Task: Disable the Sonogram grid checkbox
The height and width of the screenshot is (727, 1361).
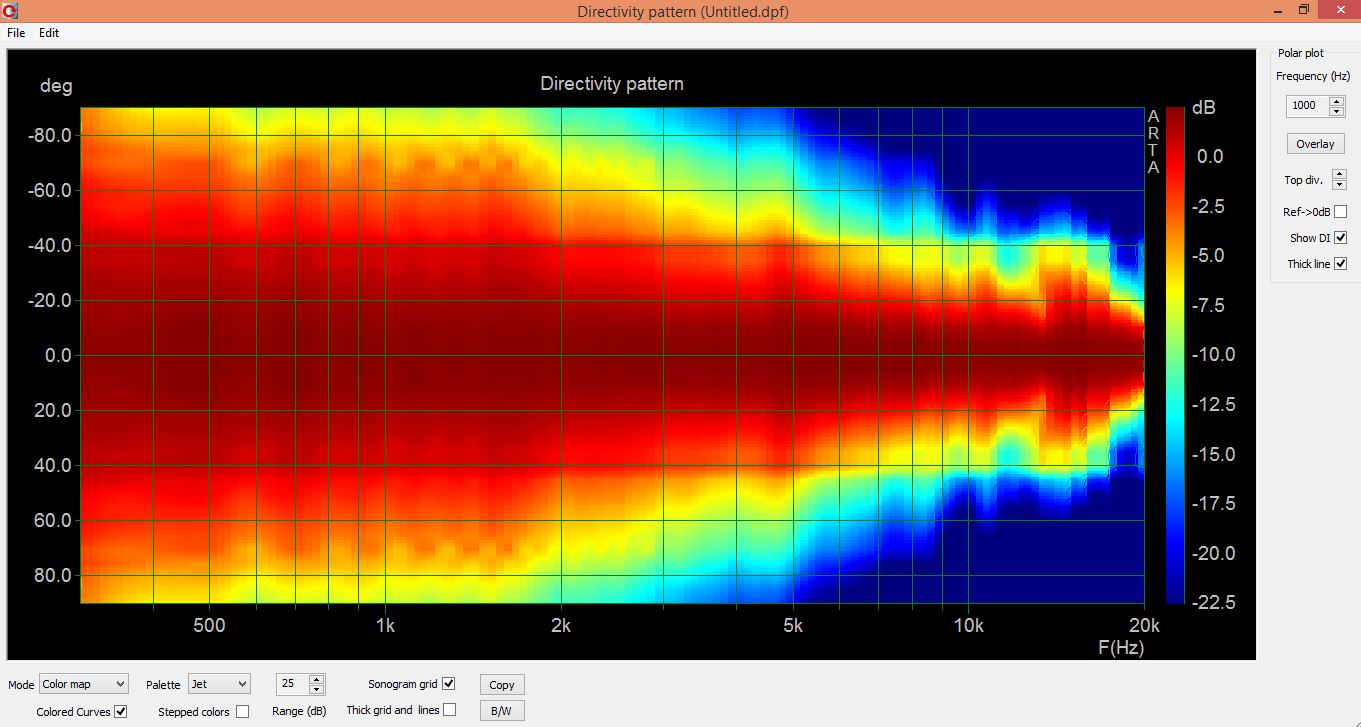Action: [448, 684]
